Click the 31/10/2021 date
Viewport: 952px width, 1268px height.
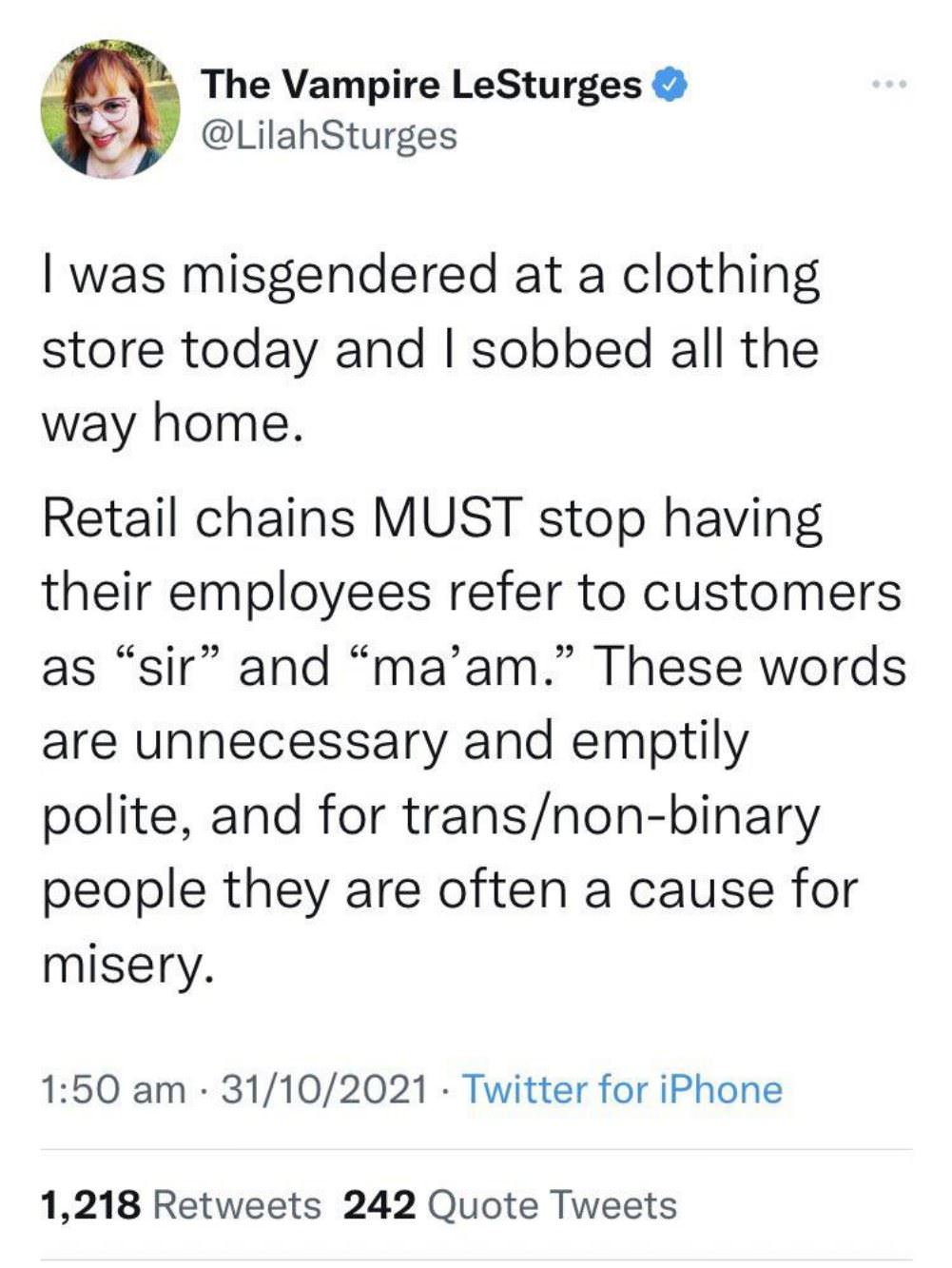(324, 1089)
